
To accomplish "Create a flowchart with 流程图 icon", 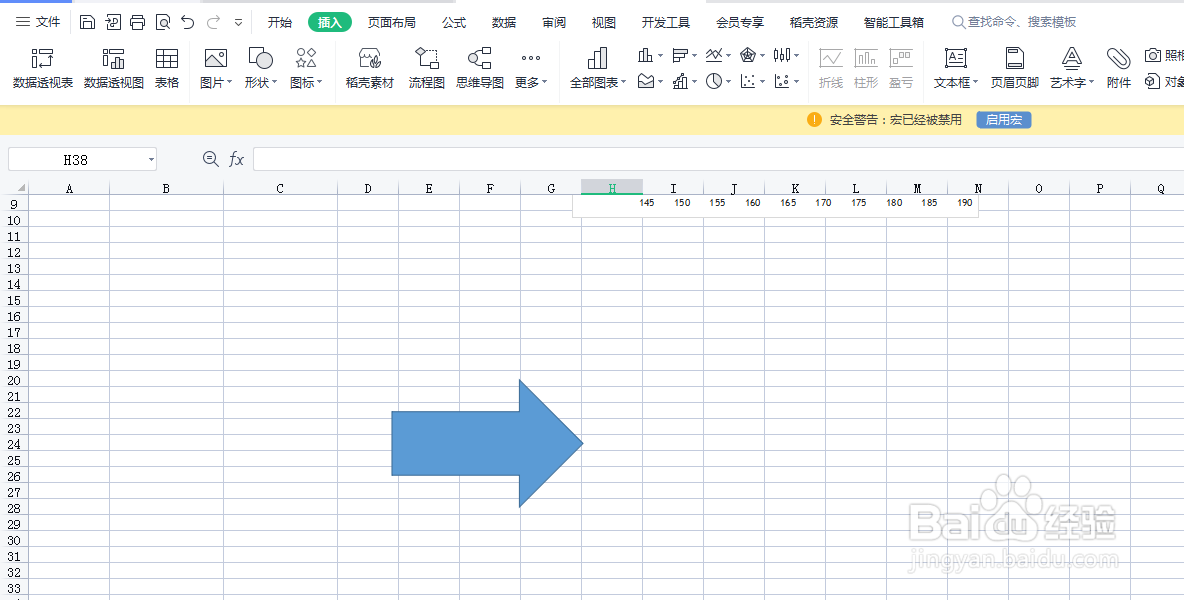I will tap(426, 68).
